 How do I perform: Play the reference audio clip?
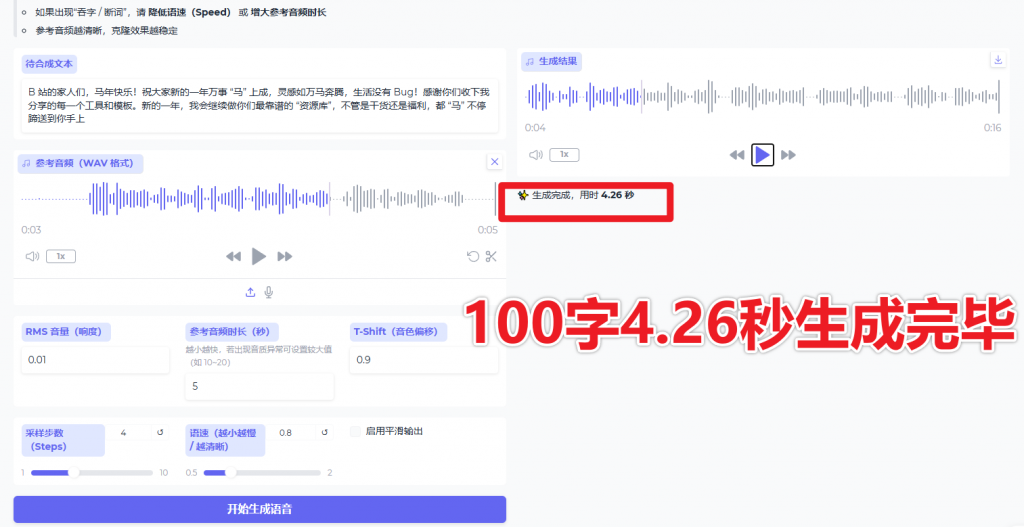click(x=259, y=256)
